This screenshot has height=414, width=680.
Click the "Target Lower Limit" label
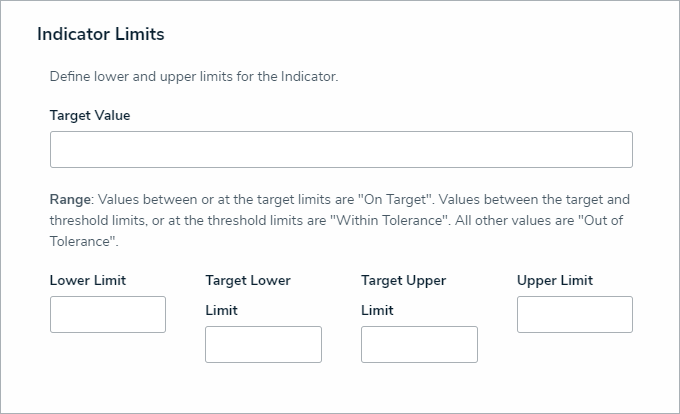click(248, 281)
